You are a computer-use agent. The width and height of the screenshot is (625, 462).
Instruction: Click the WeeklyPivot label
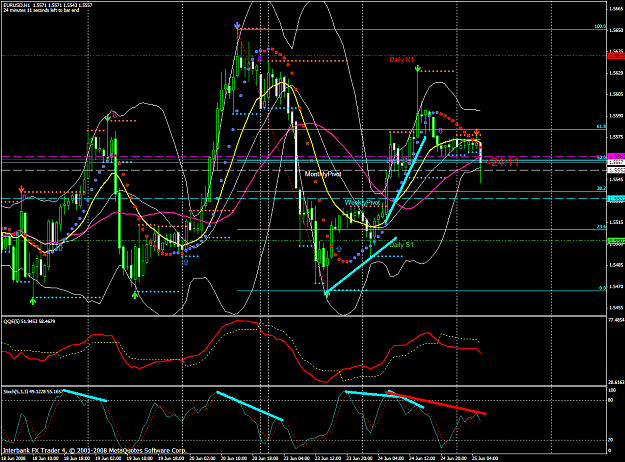click(x=362, y=203)
